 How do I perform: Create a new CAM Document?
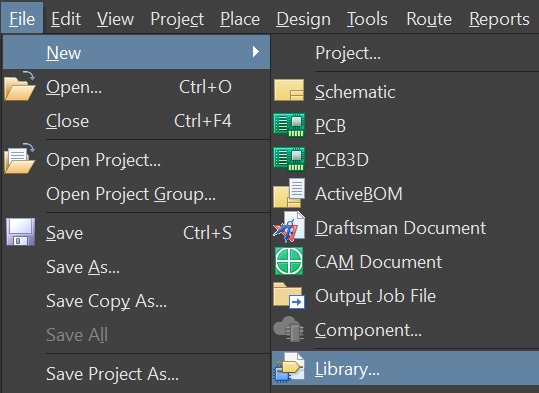[405, 262]
